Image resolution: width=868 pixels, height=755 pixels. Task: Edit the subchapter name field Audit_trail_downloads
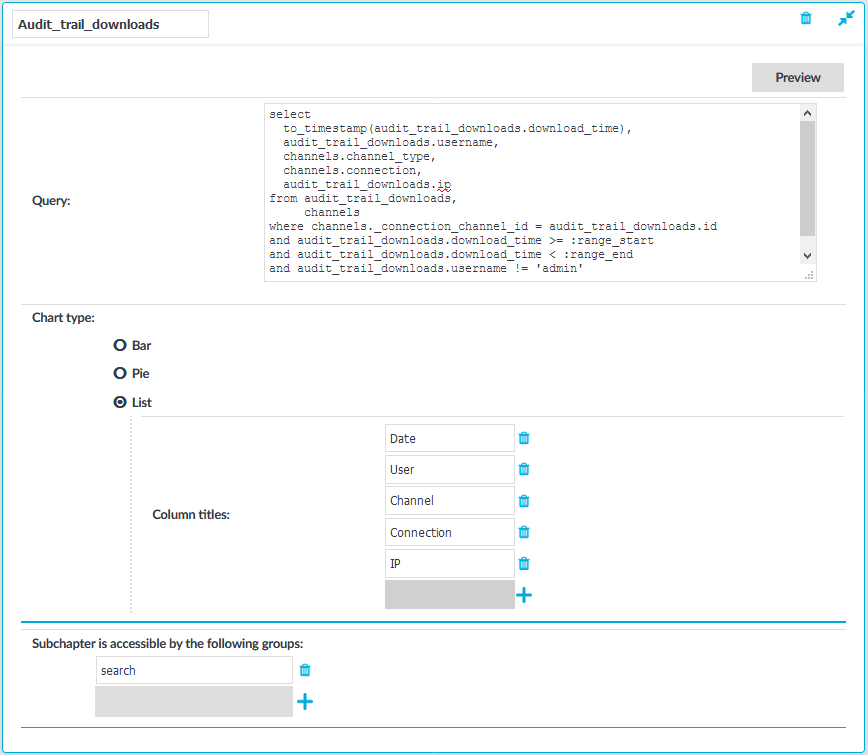[111, 24]
